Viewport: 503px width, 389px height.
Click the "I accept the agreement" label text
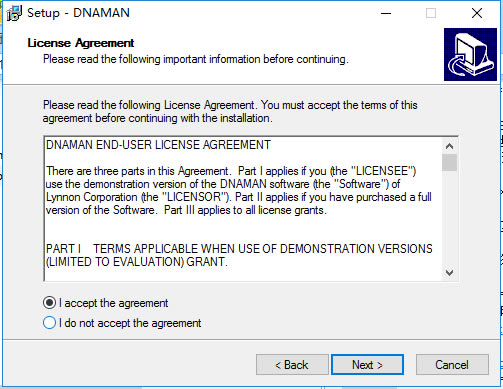(113, 303)
